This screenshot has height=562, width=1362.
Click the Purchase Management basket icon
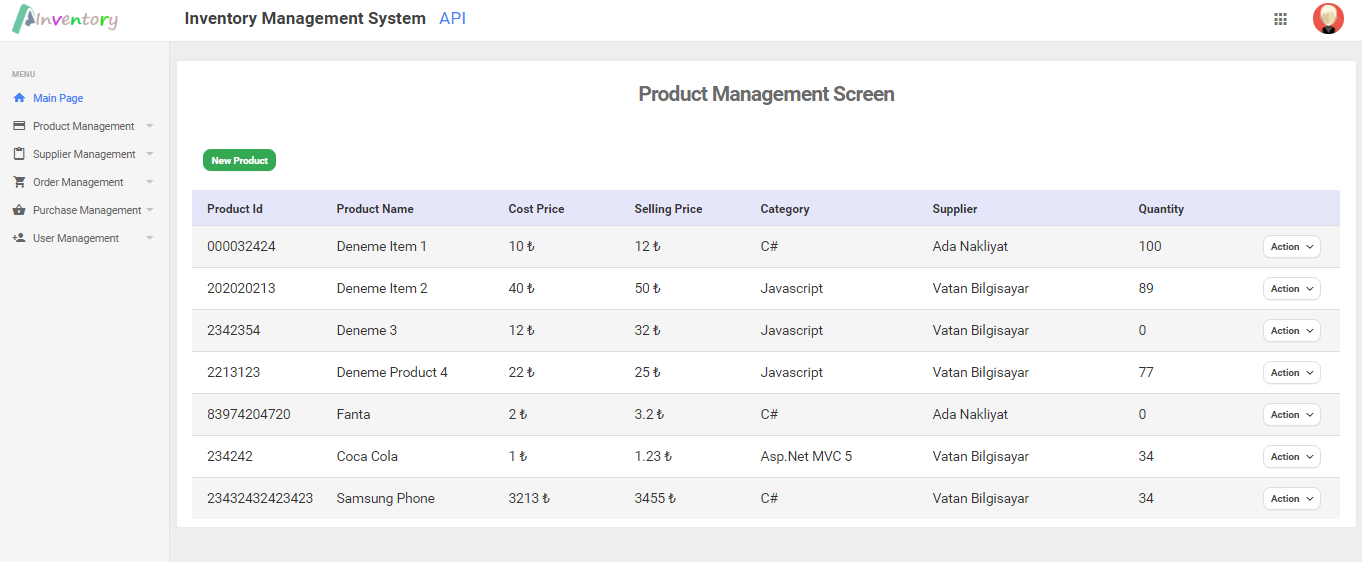pyautogui.click(x=19, y=210)
